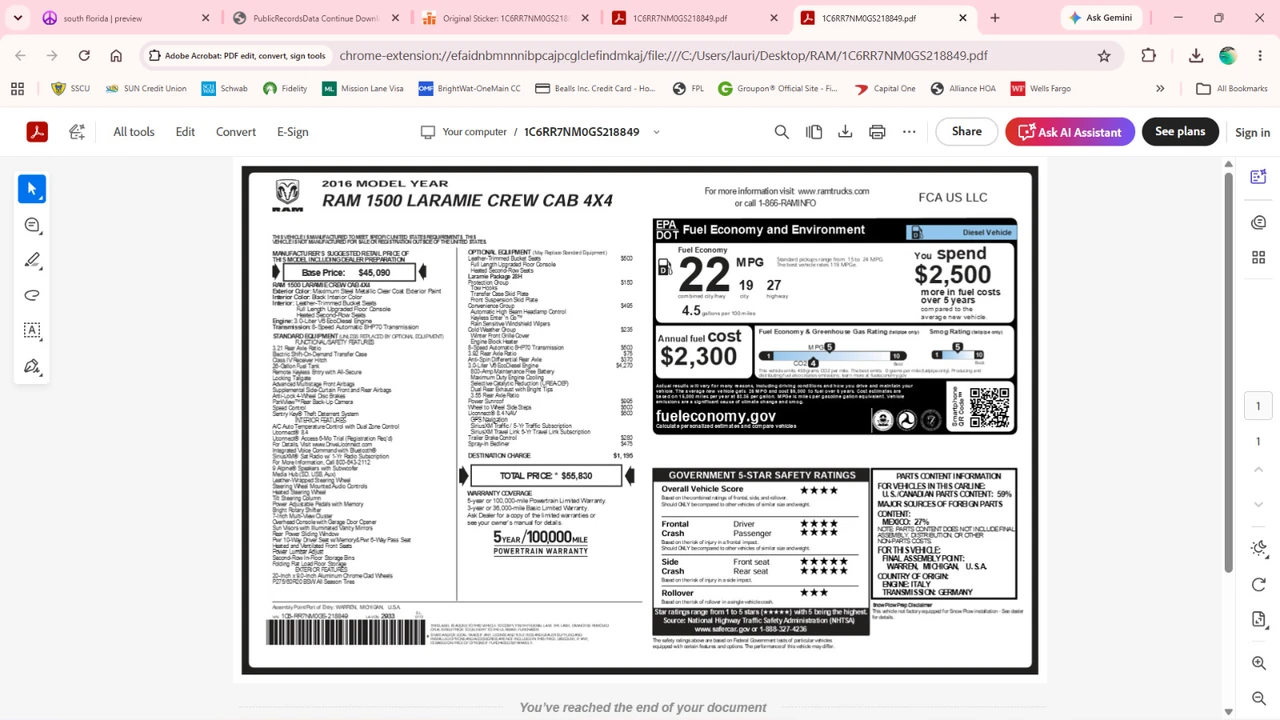Open the SUN Credit Union bookmark

coord(145,89)
